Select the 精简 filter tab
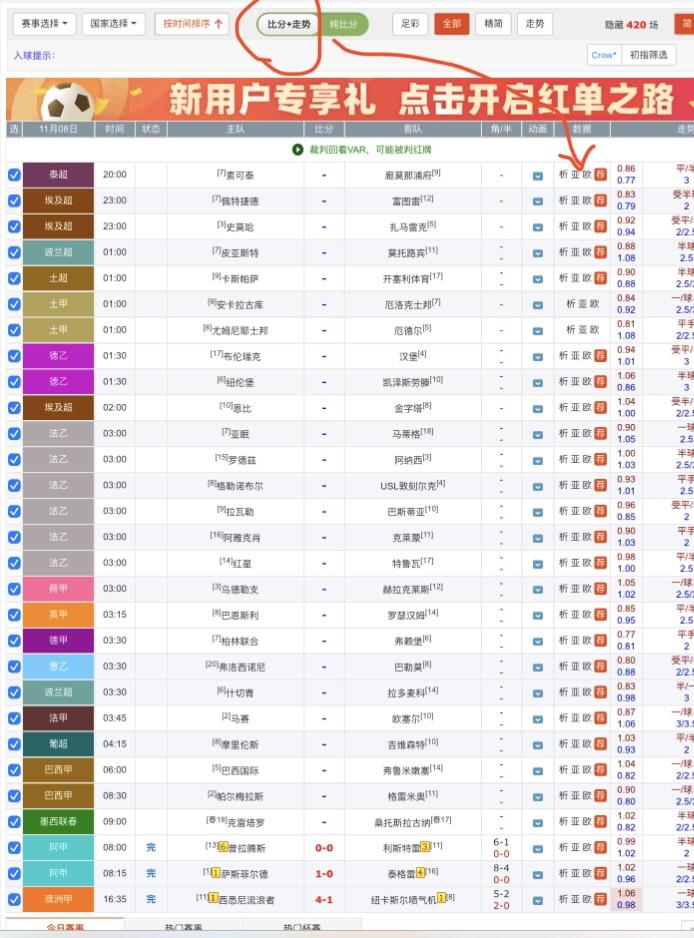 pyautogui.click(x=493, y=23)
